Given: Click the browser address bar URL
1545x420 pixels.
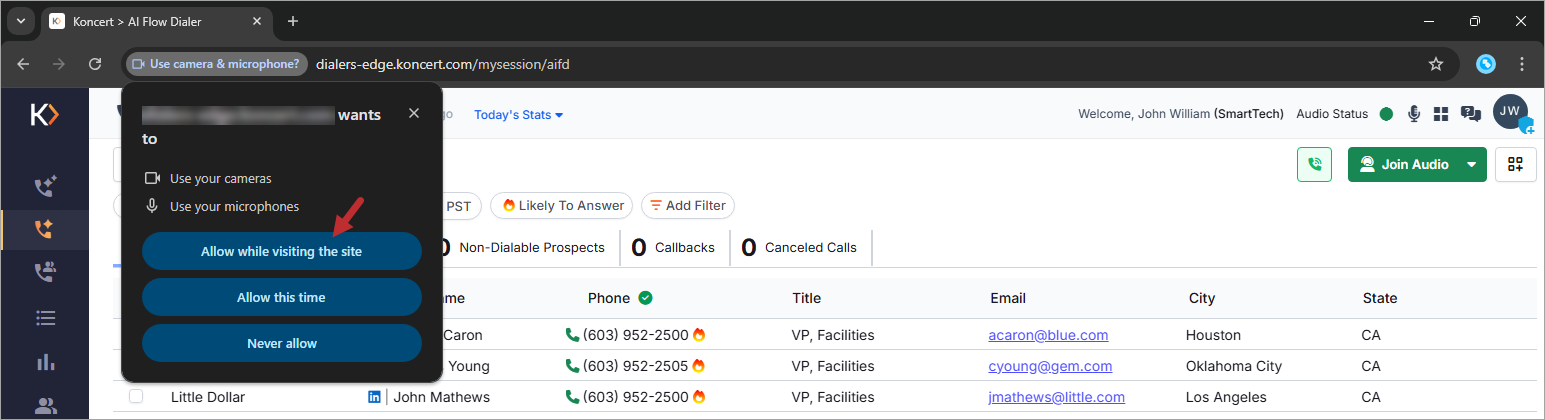Looking at the screenshot, I should 442,64.
